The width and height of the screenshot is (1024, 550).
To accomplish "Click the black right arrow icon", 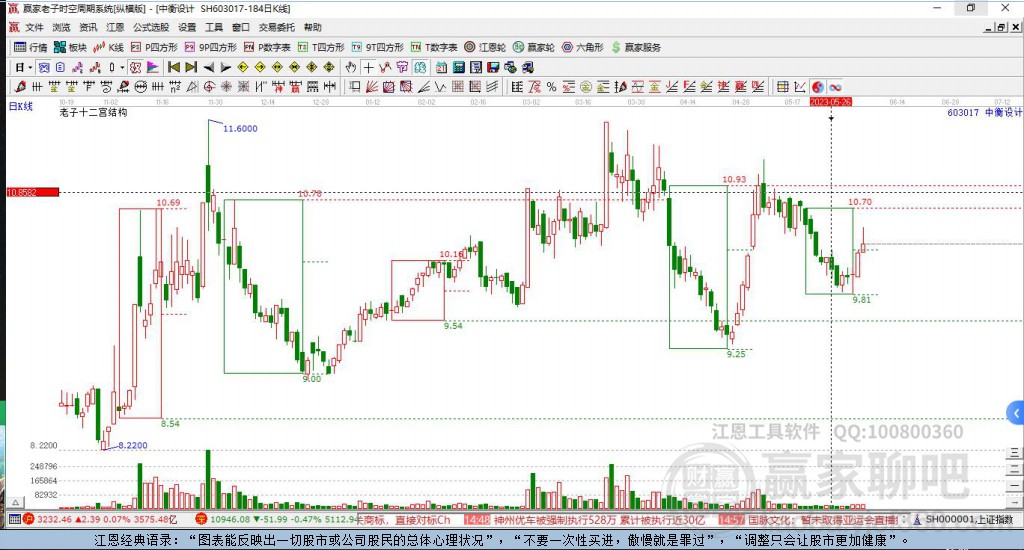I will (x=226, y=67).
